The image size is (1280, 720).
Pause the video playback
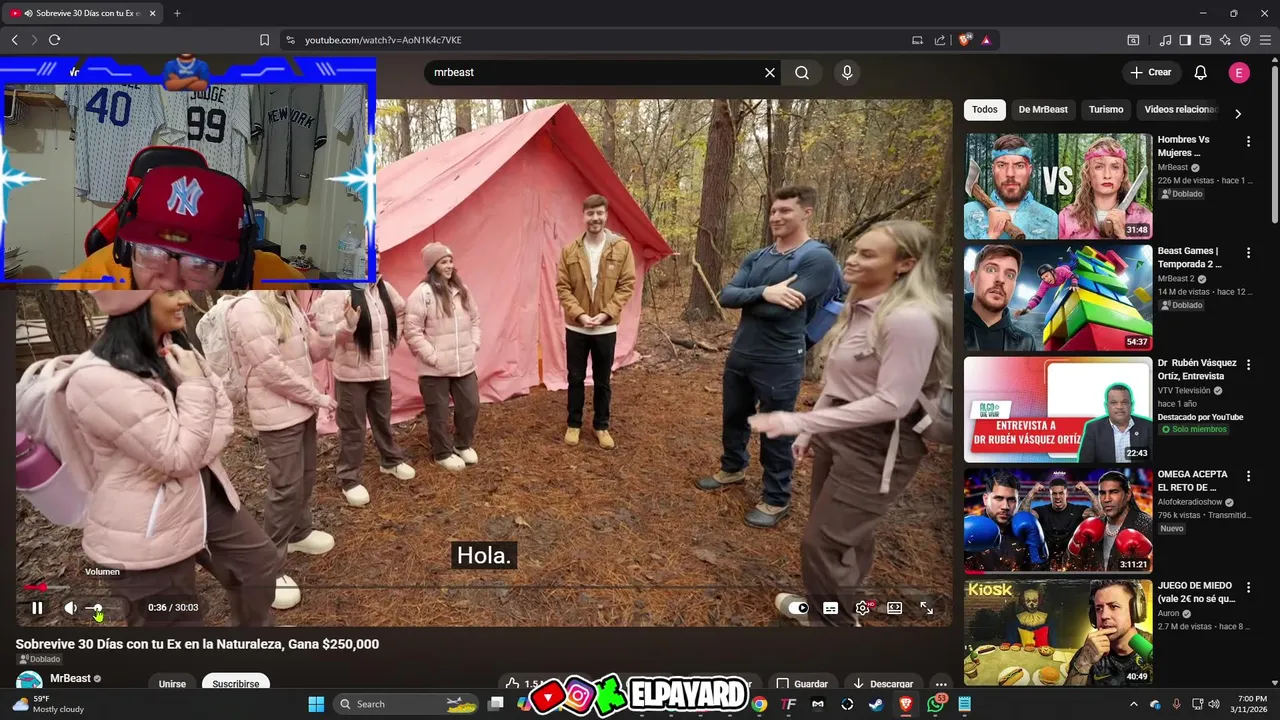37,608
